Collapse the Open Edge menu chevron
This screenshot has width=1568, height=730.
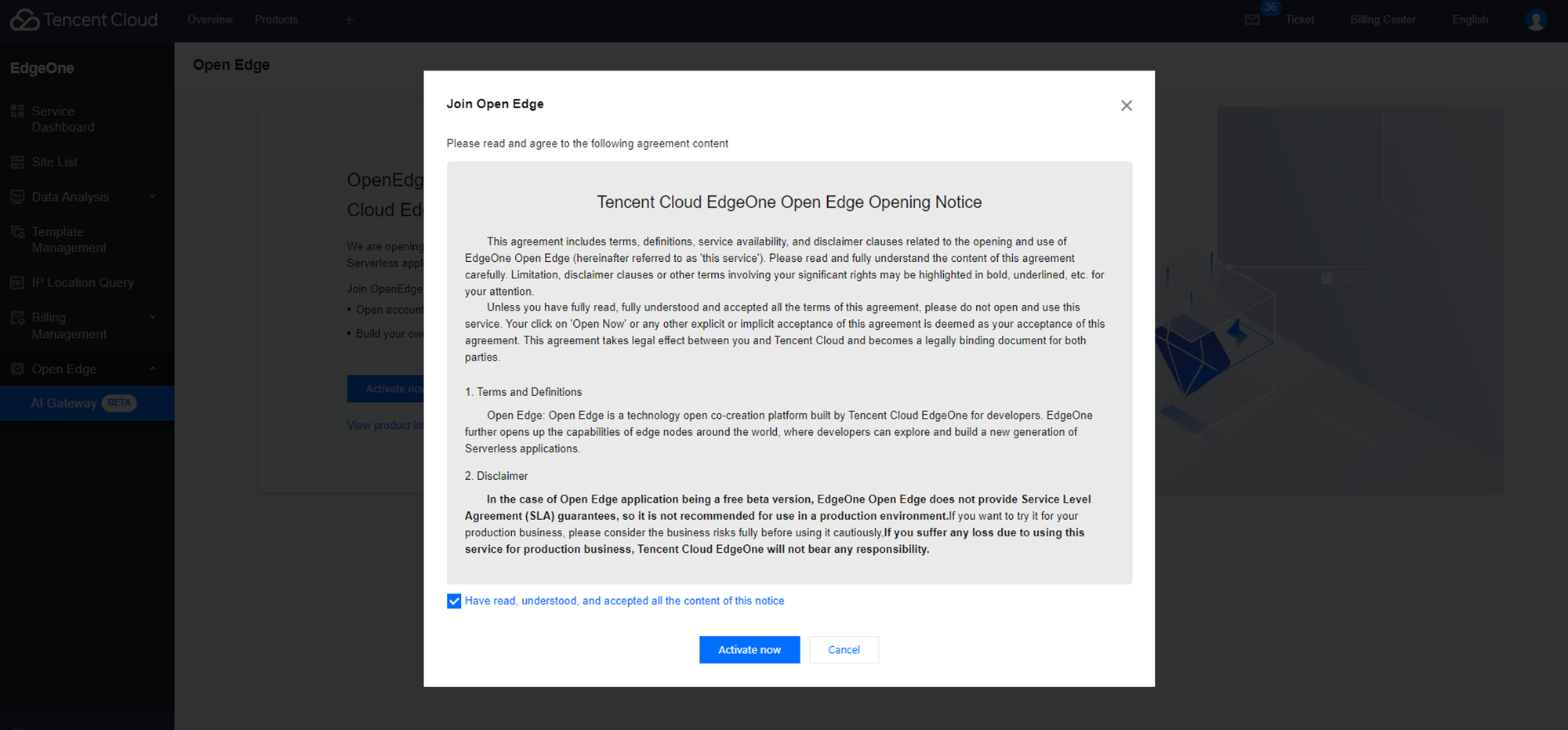[153, 369]
